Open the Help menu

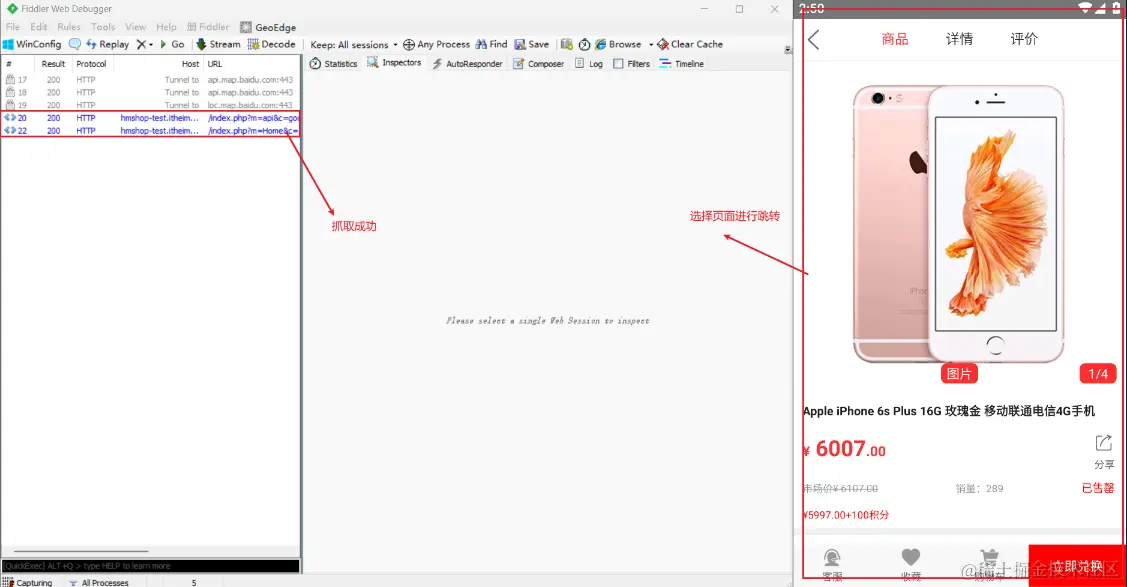tap(166, 27)
